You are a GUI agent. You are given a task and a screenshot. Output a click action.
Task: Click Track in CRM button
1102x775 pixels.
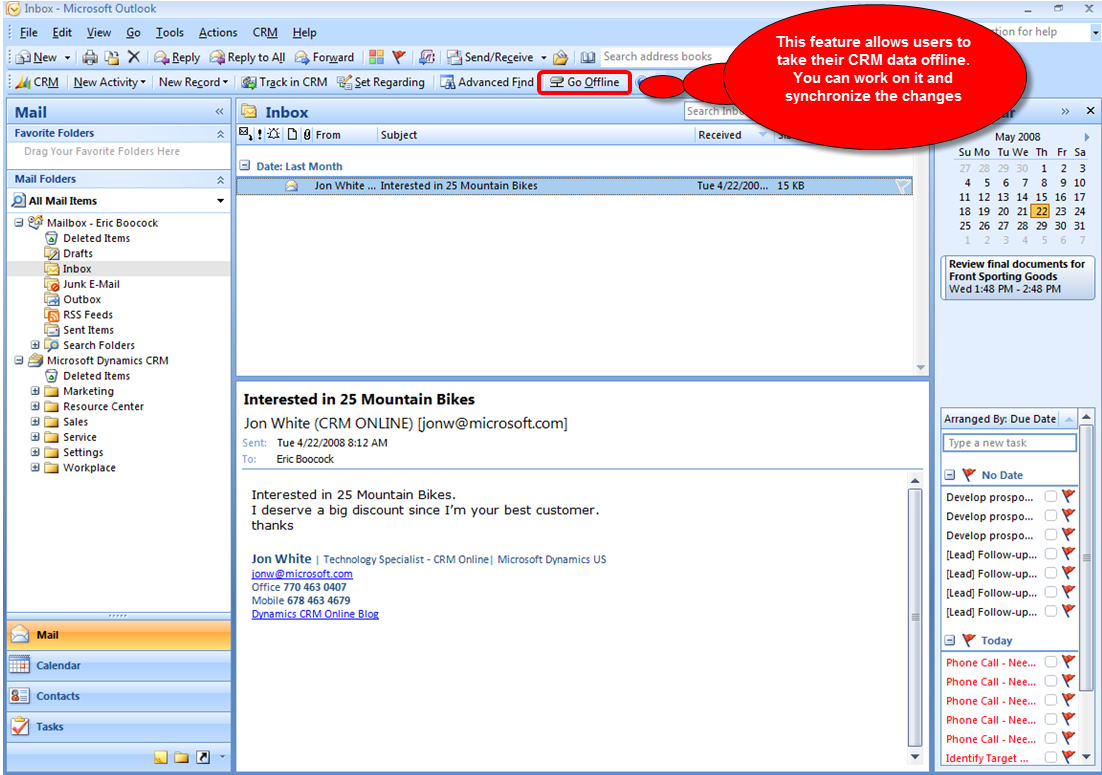coord(285,82)
